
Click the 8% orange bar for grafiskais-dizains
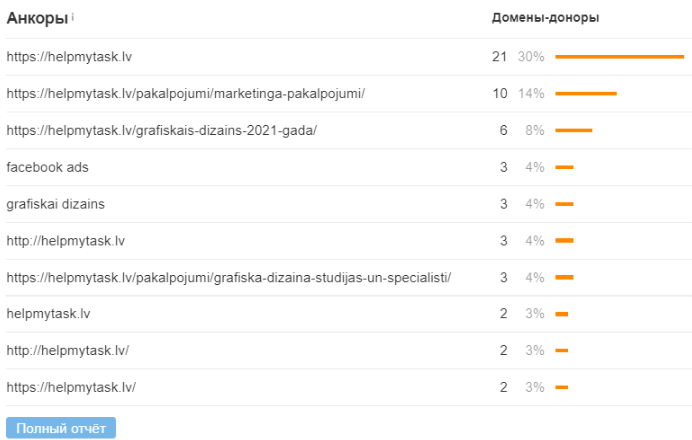point(573,131)
